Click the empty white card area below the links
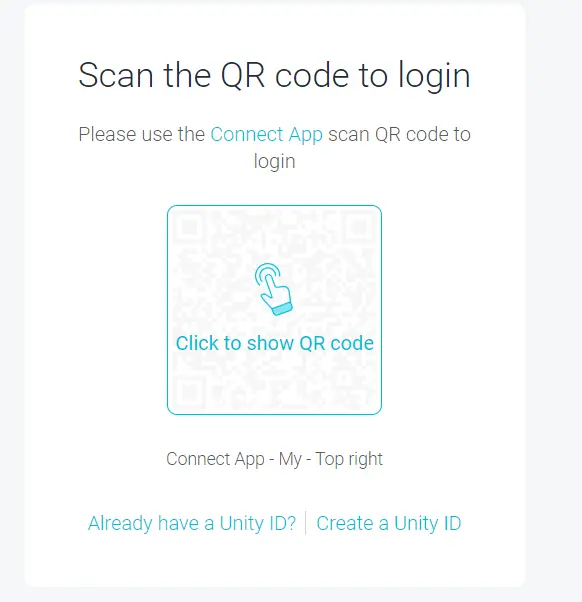 pyautogui.click(x=274, y=562)
